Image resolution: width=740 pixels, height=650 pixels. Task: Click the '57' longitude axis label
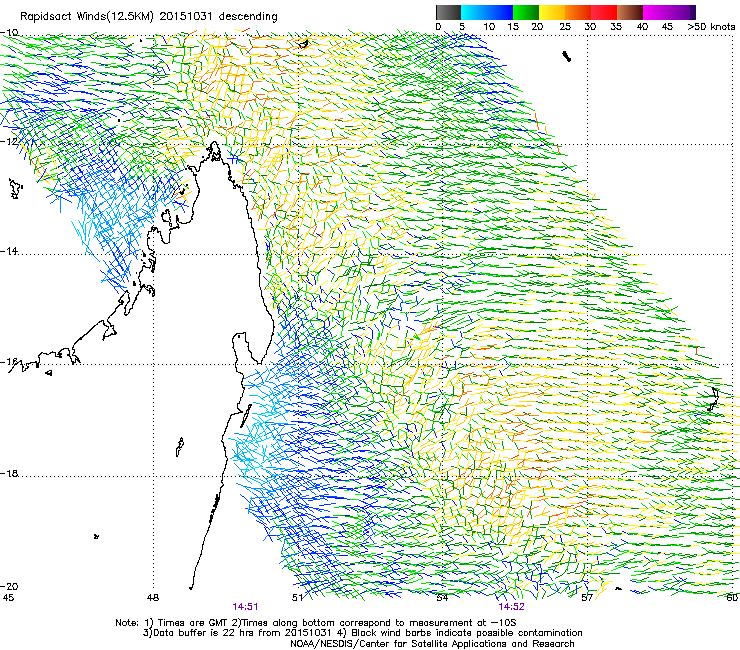click(x=587, y=598)
